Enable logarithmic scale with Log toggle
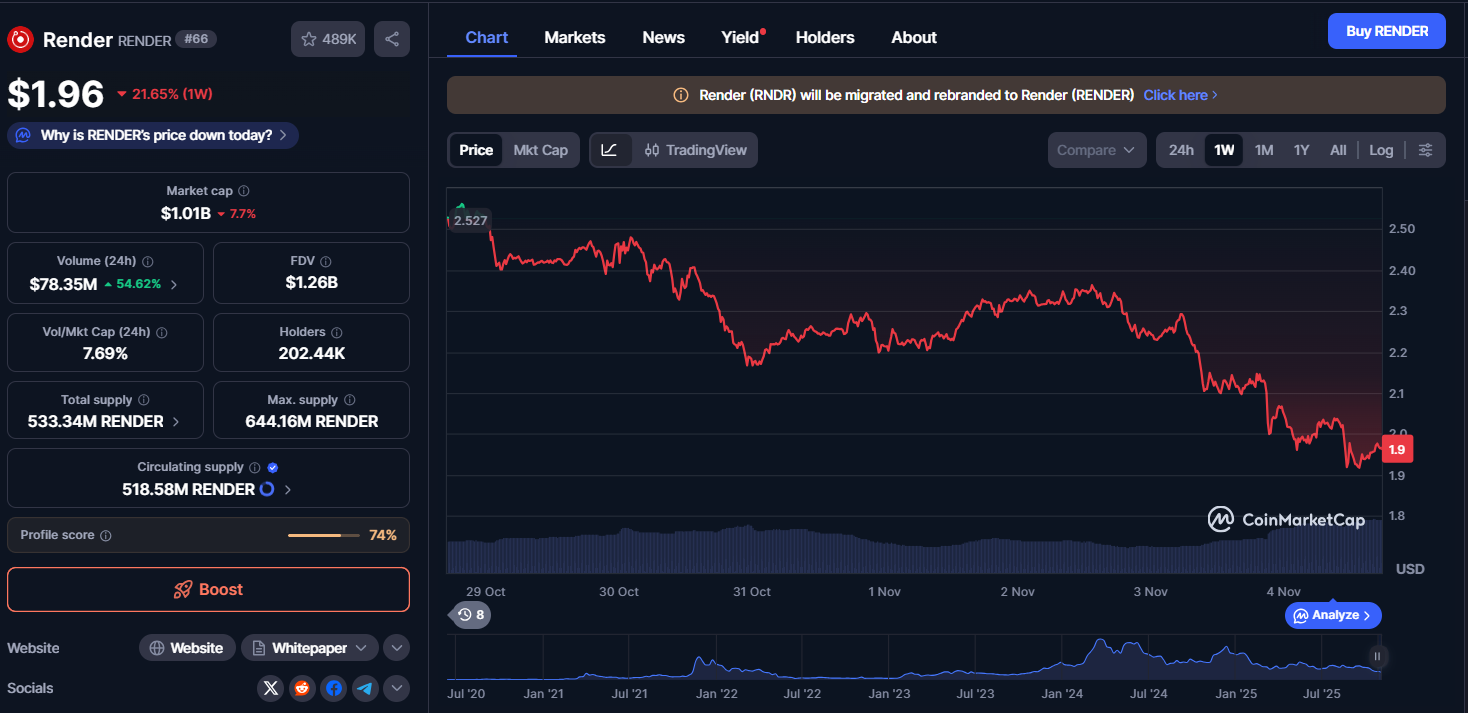Image resolution: width=1468 pixels, height=713 pixels. point(1381,149)
